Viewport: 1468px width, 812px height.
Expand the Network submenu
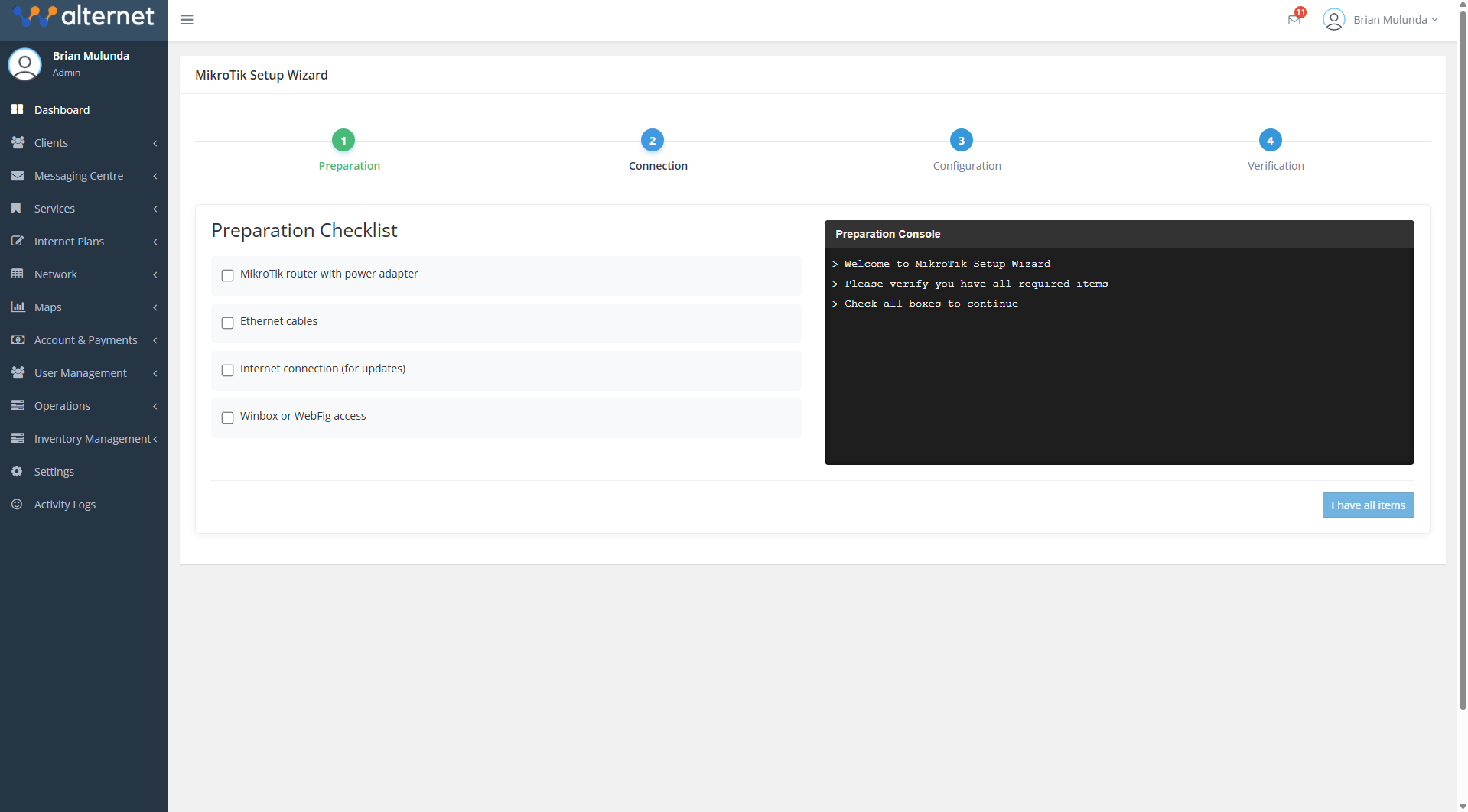(55, 274)
